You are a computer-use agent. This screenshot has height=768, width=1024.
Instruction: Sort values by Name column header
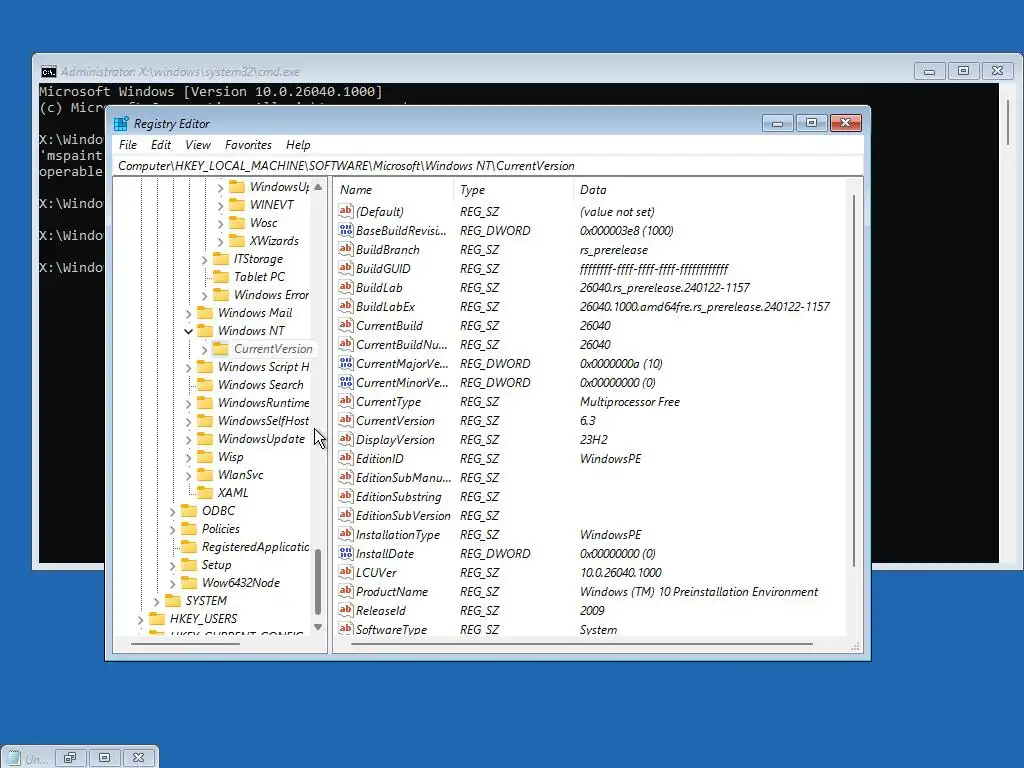click(x=393, y=189)
